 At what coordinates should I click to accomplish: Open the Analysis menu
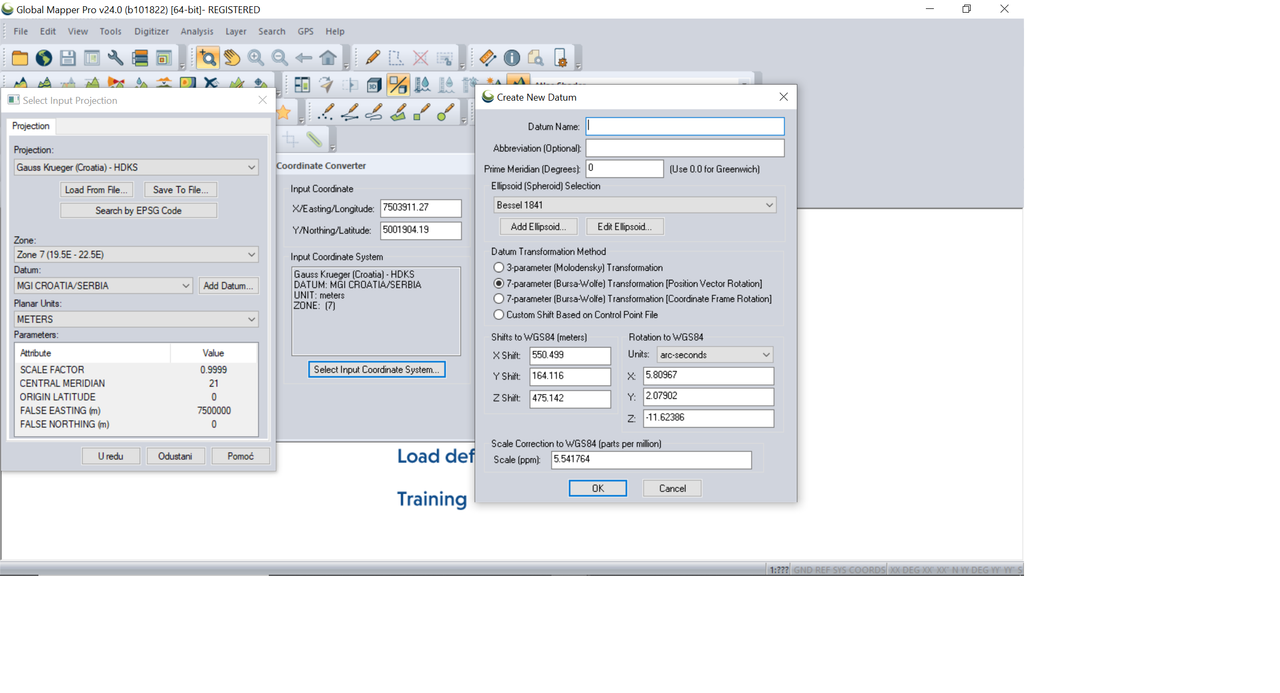pos(197,31)
